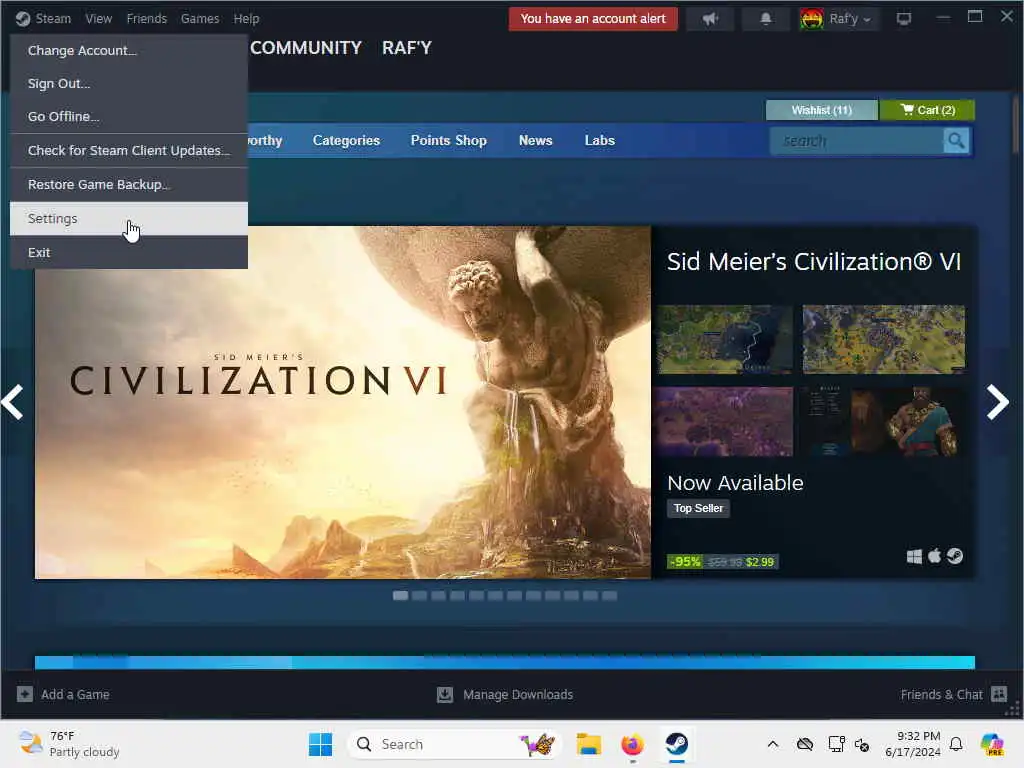Open File Explorer from taskbar
The width and height of the screenshot is (1024, 768).
pos(588,744)
